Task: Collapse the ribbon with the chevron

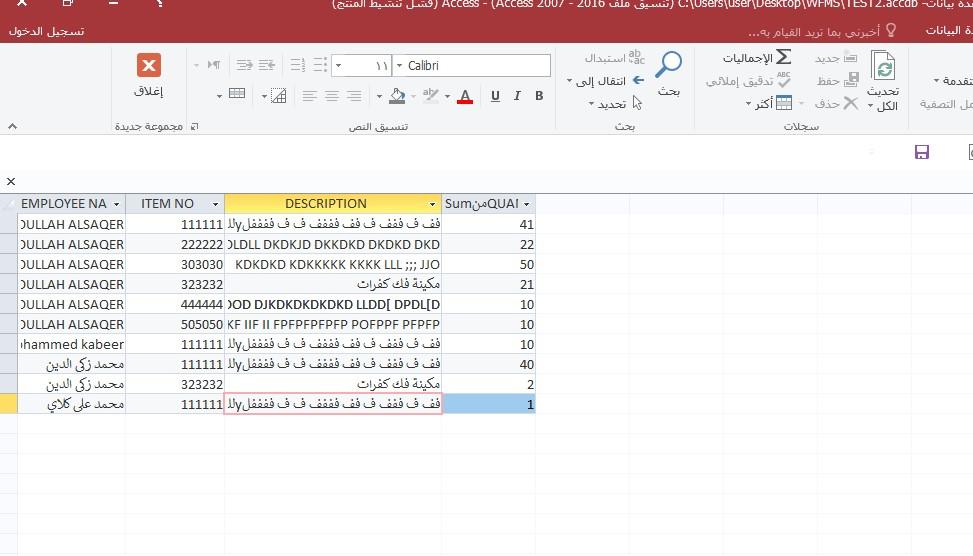Action: click(12, 127)
